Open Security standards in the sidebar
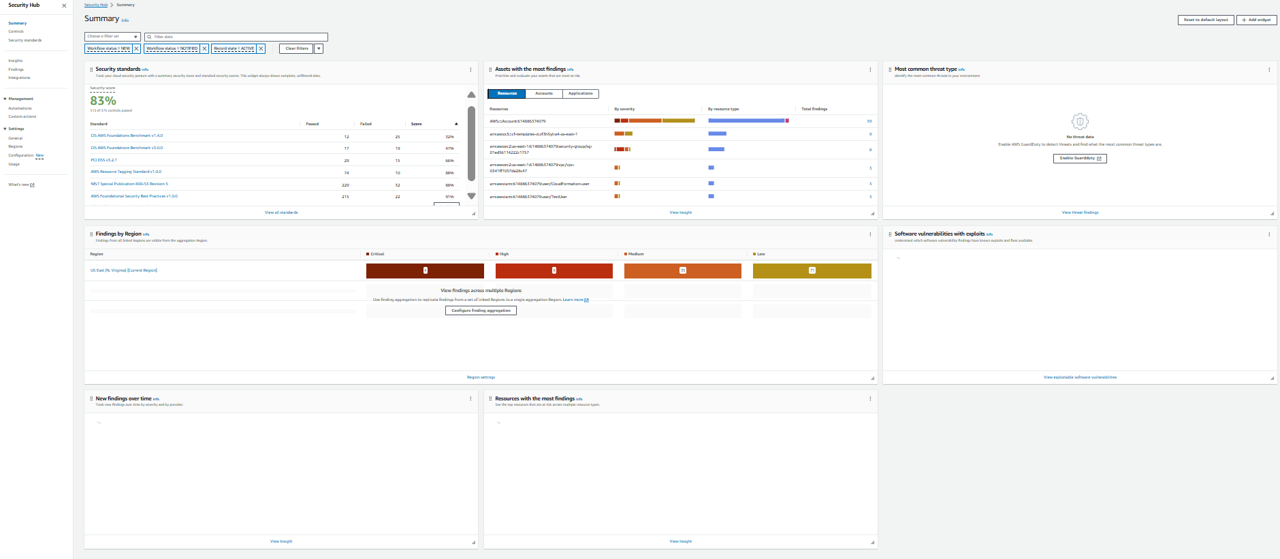This screenshot has height=559, width=1280. [25, 40]
